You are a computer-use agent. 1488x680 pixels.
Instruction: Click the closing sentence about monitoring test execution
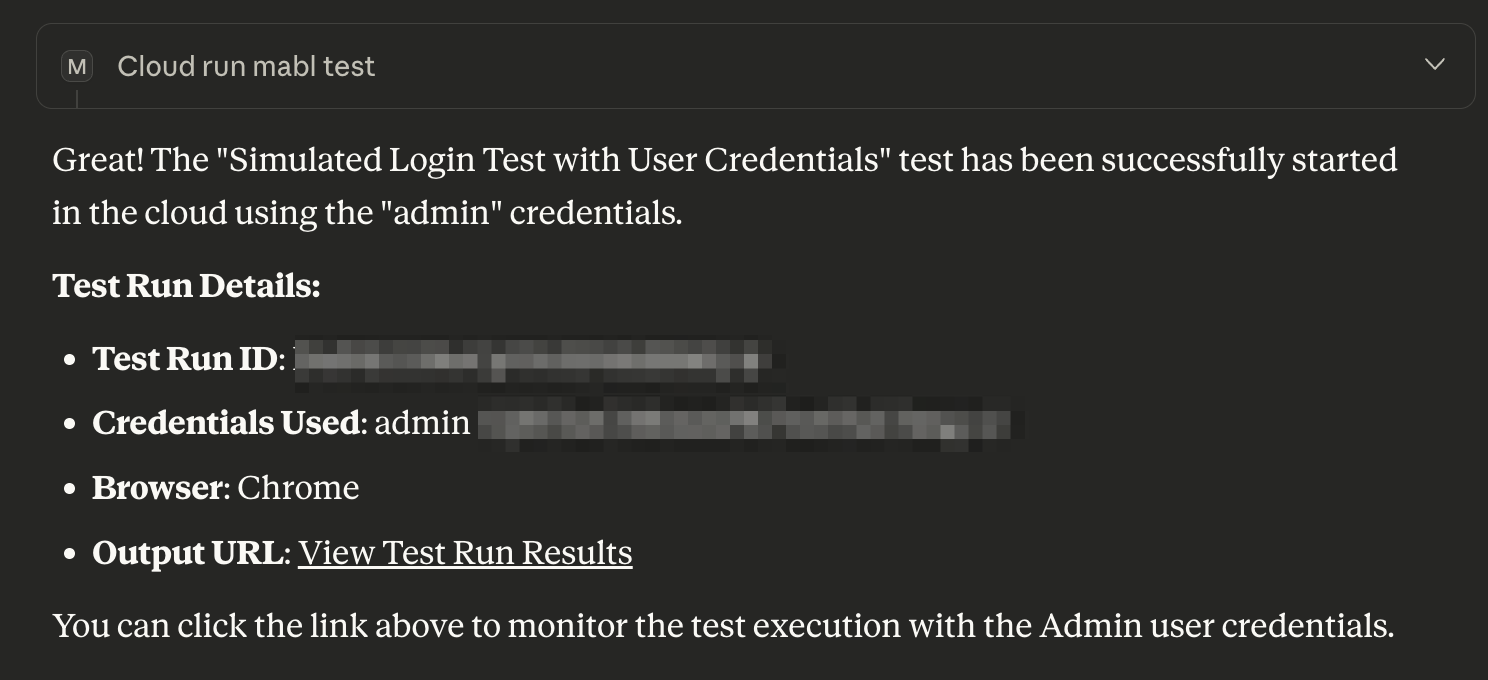(722, 626)
